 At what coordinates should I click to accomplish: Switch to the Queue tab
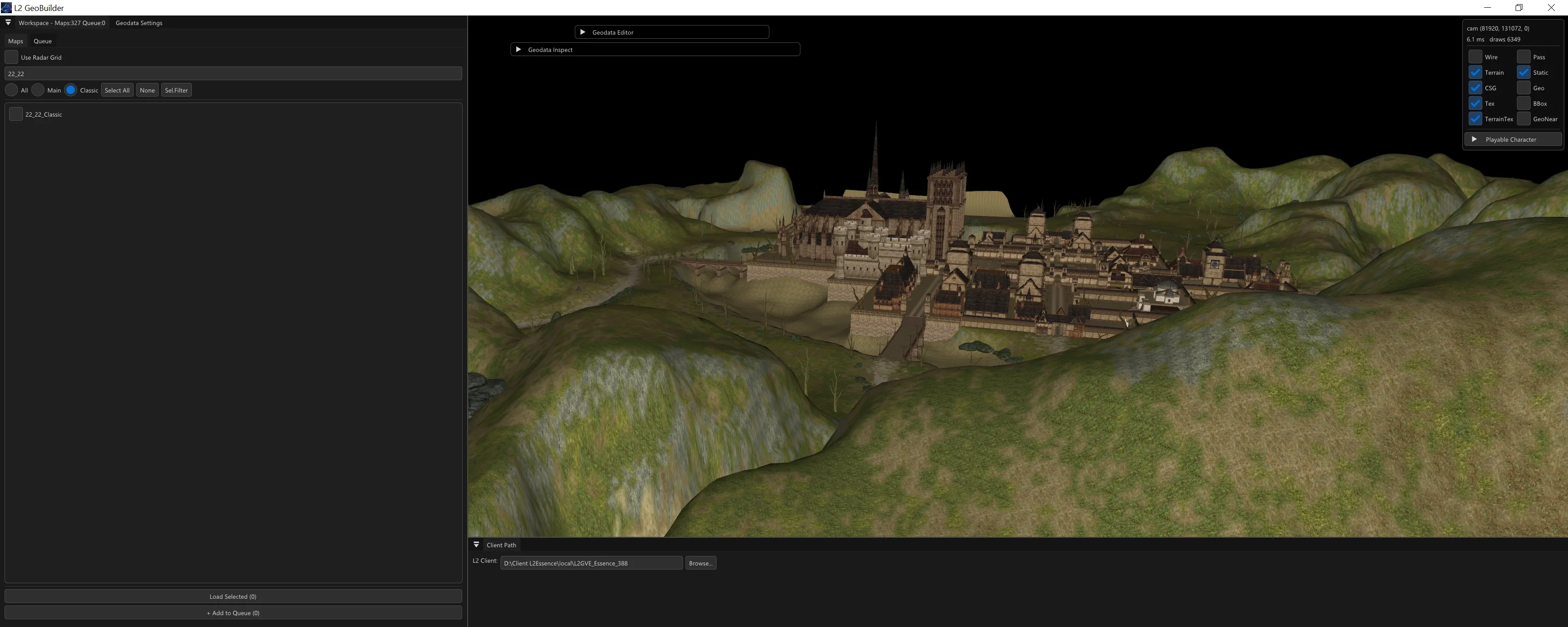pyautogui.click(x=42, y=41)
